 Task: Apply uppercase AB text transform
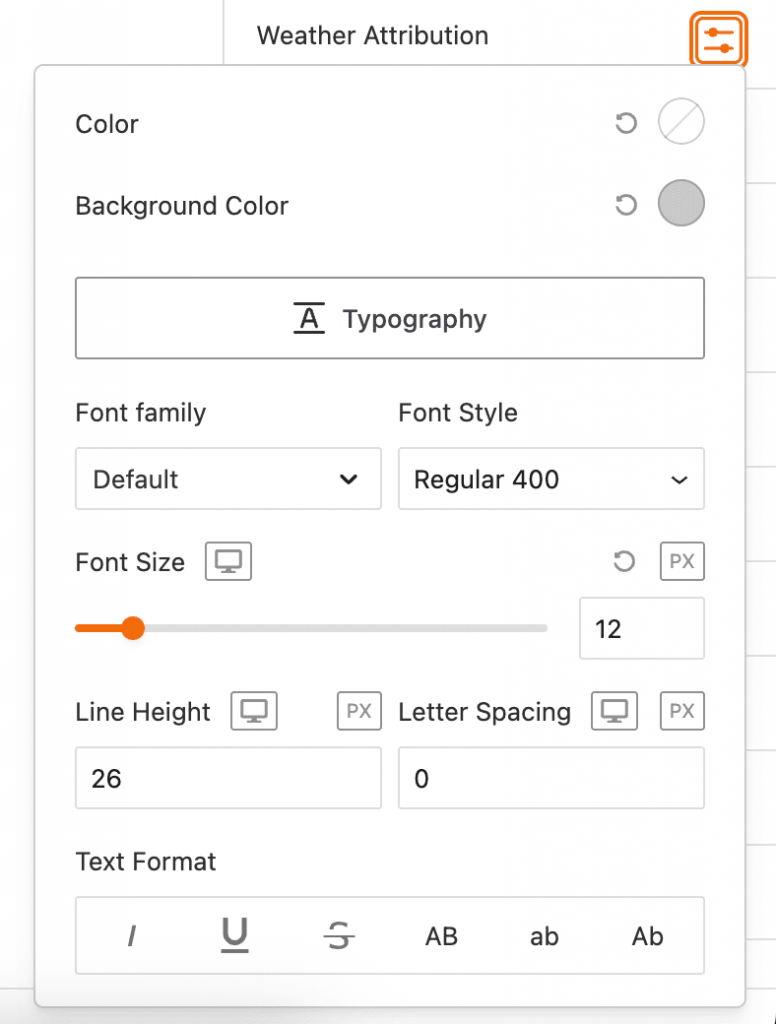[441, 936]
